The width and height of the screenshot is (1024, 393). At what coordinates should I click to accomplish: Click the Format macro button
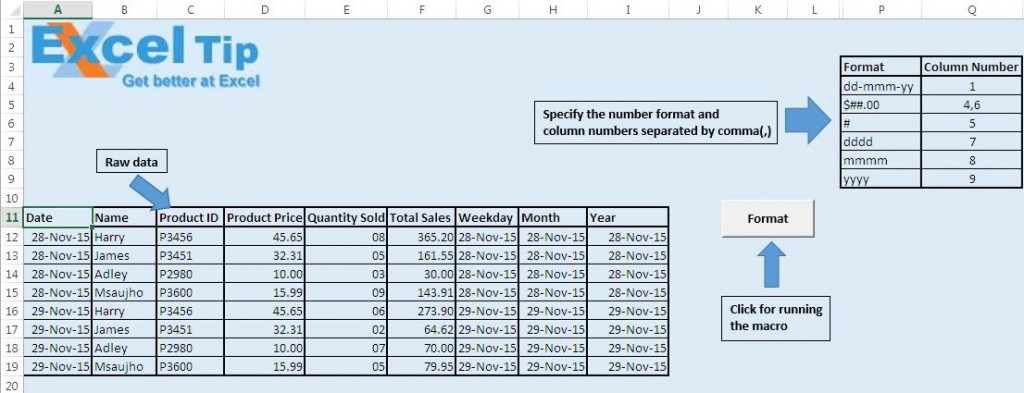768,219
